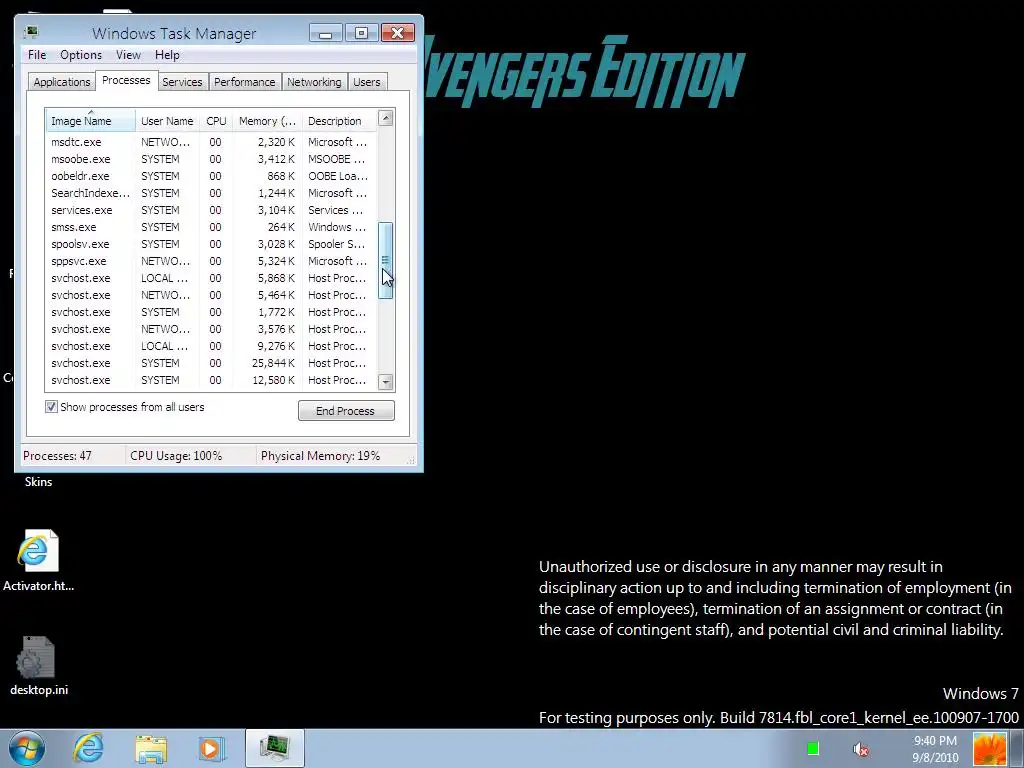Click the End Process button
Screen dimensions: 1024x768
(x=346, y=411)
